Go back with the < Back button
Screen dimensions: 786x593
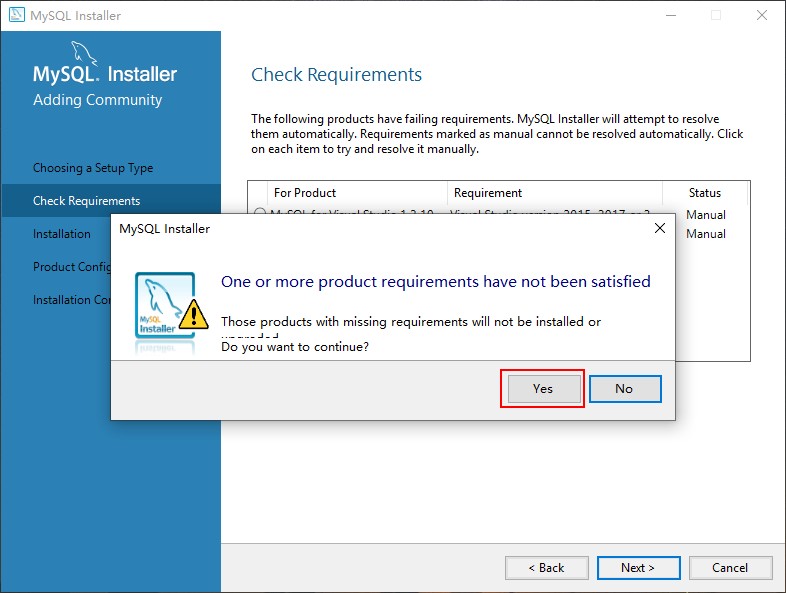point(546,567)
